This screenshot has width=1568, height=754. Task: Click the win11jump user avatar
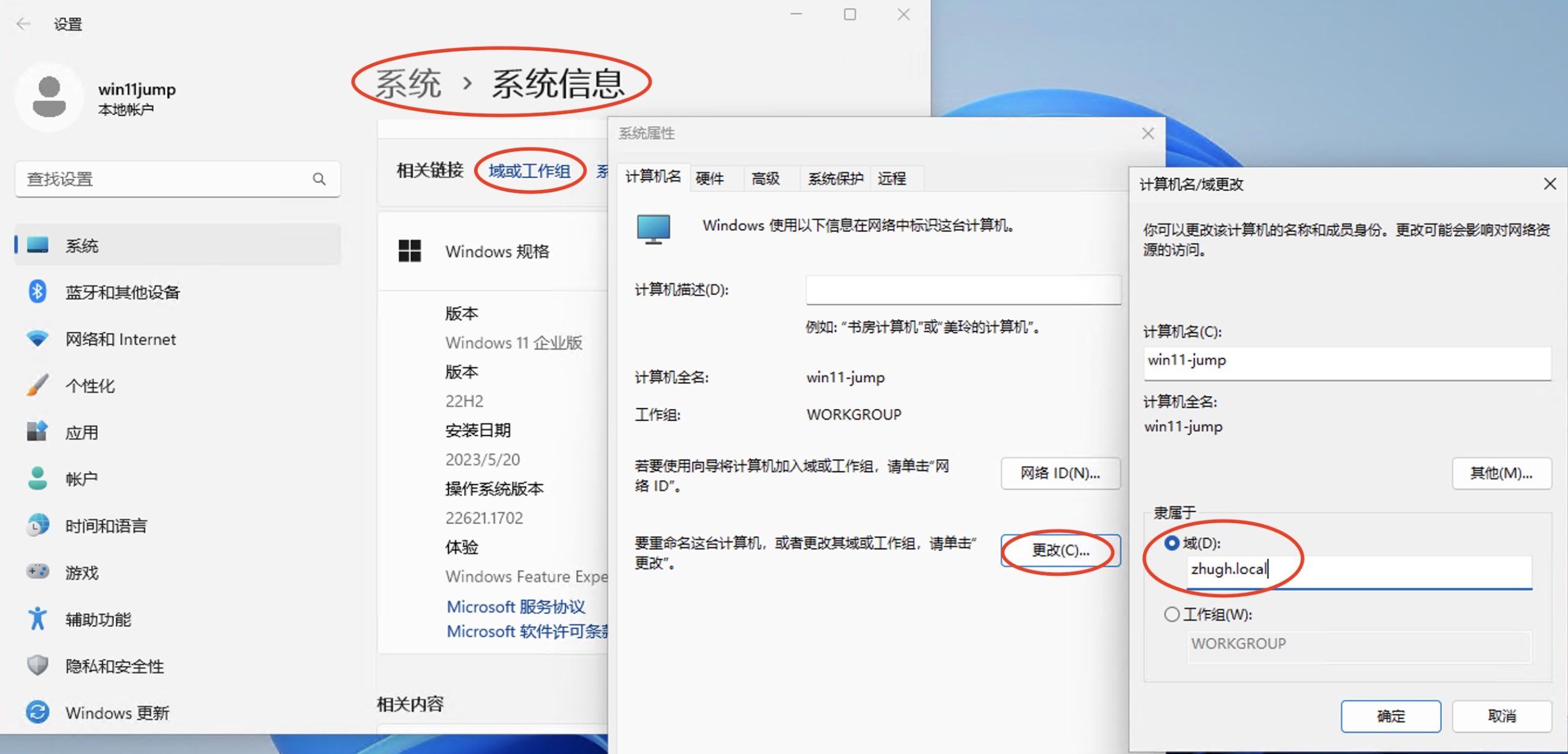pyautogui.click(x=49, y=97)
